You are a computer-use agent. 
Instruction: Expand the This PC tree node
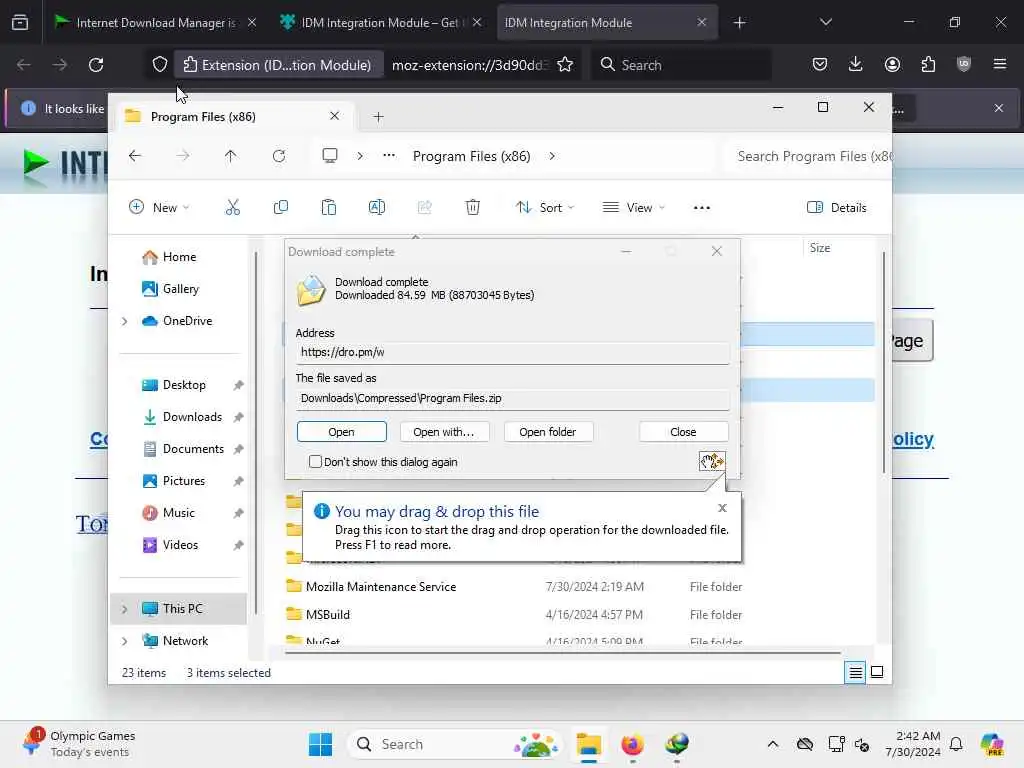point(124,609)
